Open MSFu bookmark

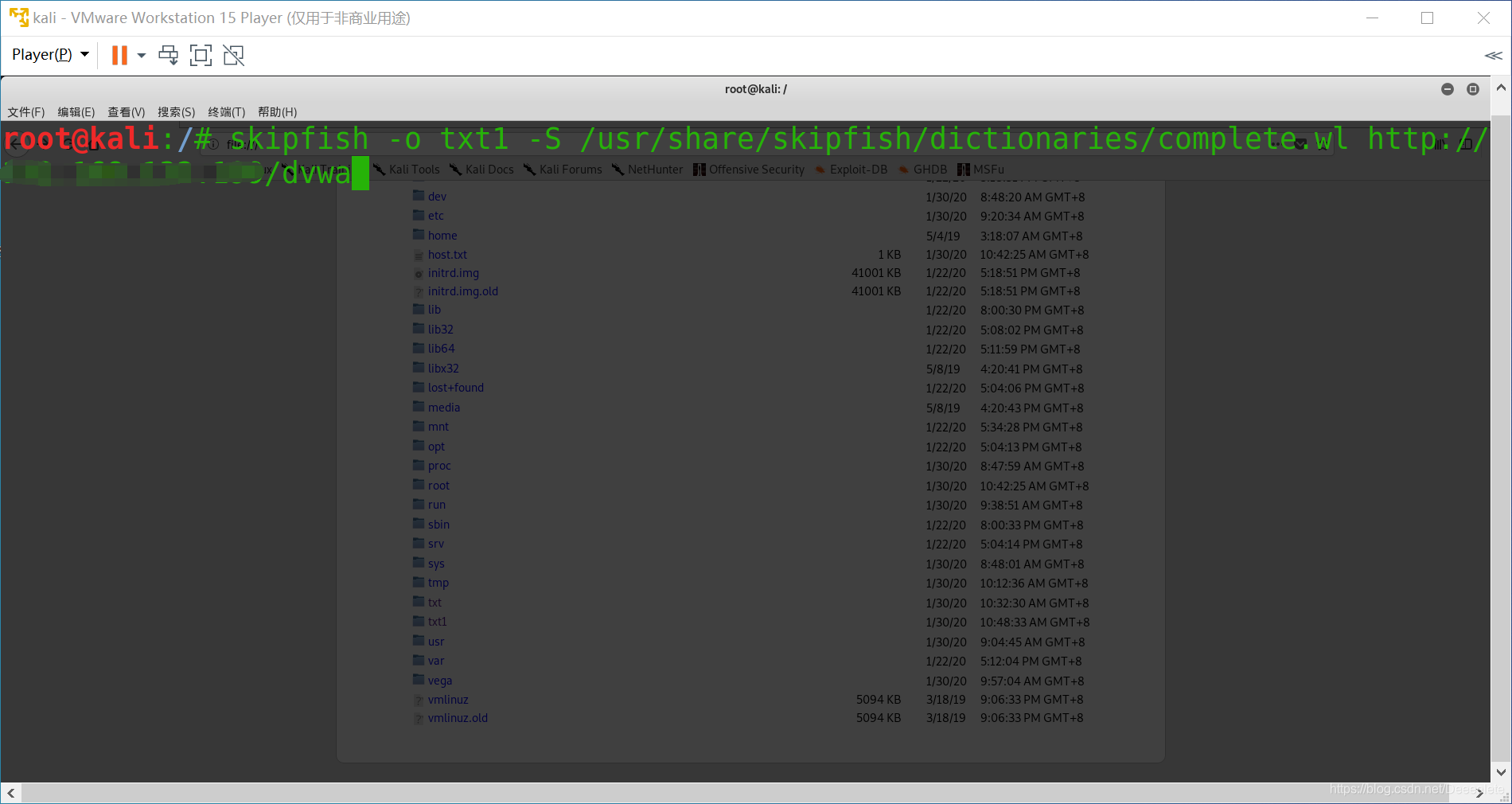pos(981,170)
